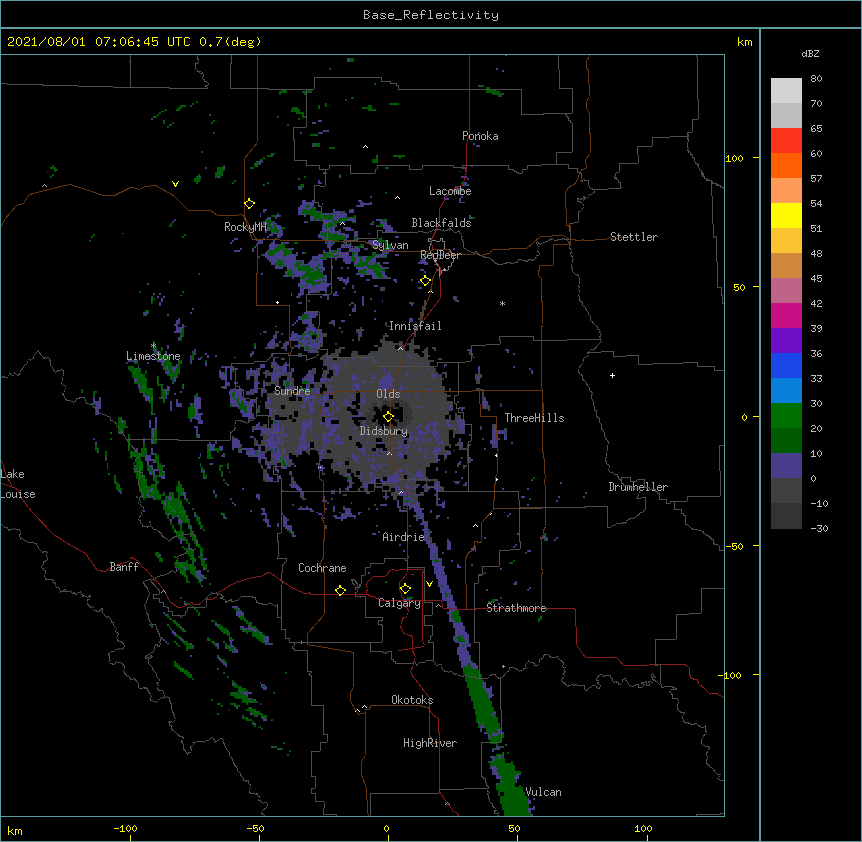Screen dimensions: 862x842
Task: Select the Lacombe city label
Action: coord(450,191)
